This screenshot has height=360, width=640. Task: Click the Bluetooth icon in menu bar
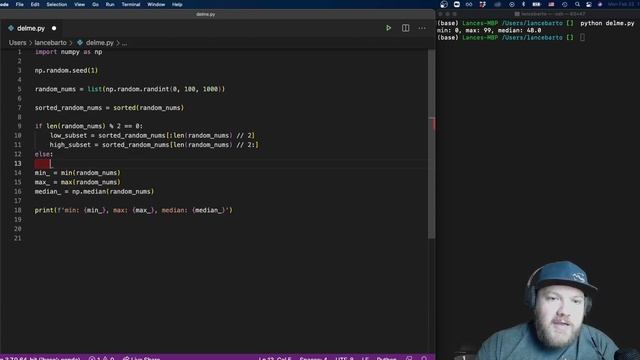523,4
